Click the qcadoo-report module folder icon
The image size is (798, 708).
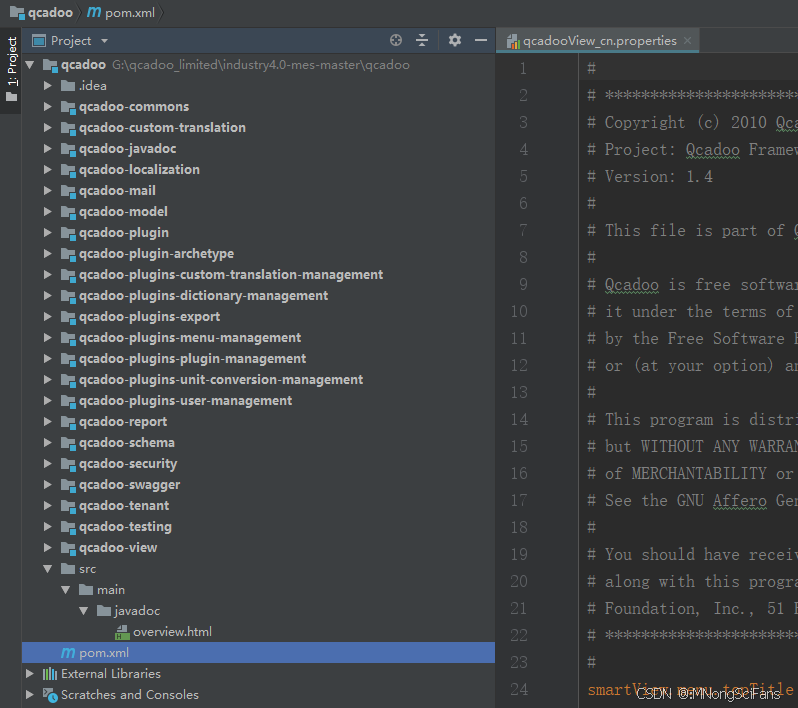(x=68, y=421)
